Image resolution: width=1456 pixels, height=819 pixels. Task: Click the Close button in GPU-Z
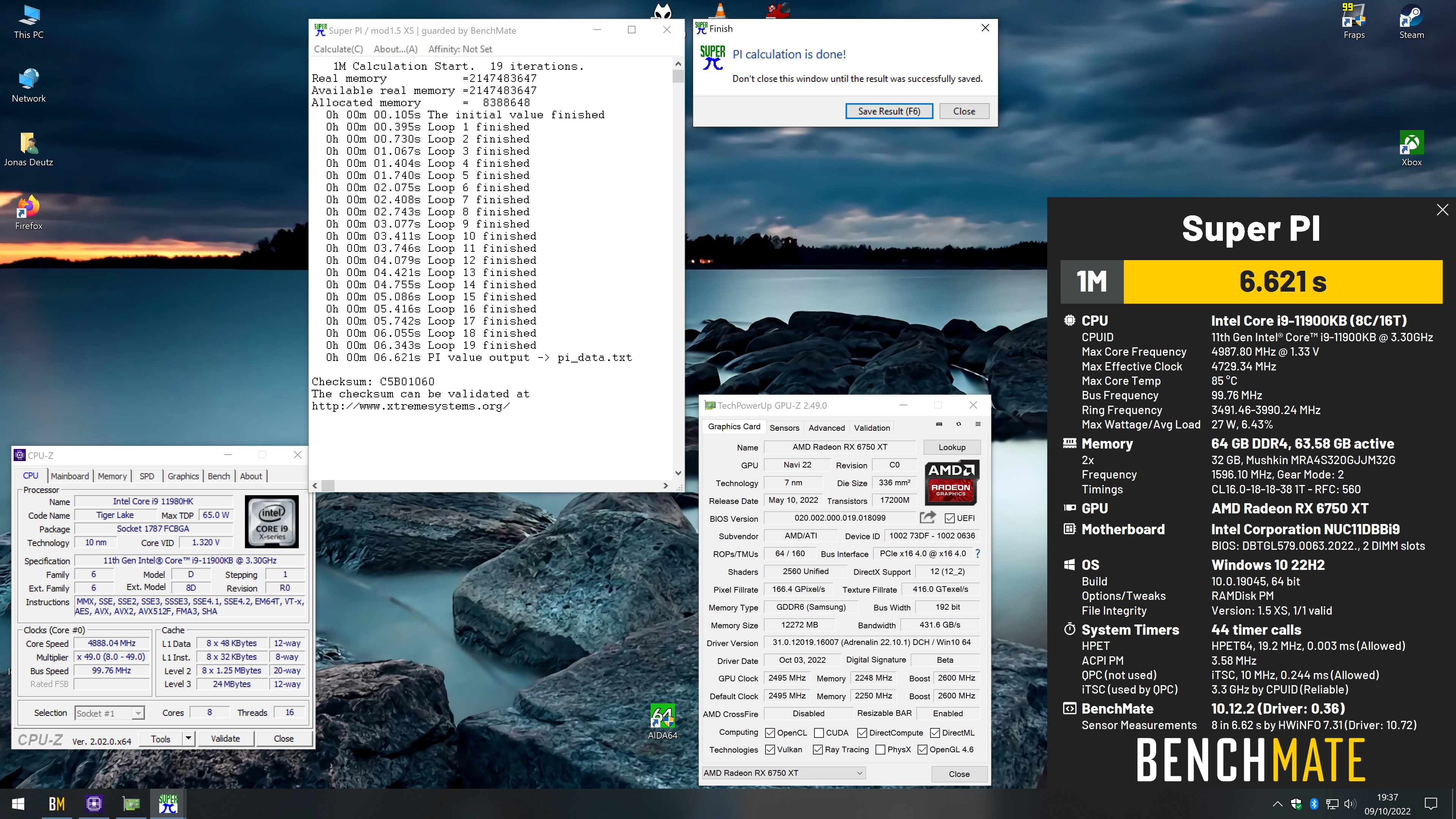click(959, 774)
